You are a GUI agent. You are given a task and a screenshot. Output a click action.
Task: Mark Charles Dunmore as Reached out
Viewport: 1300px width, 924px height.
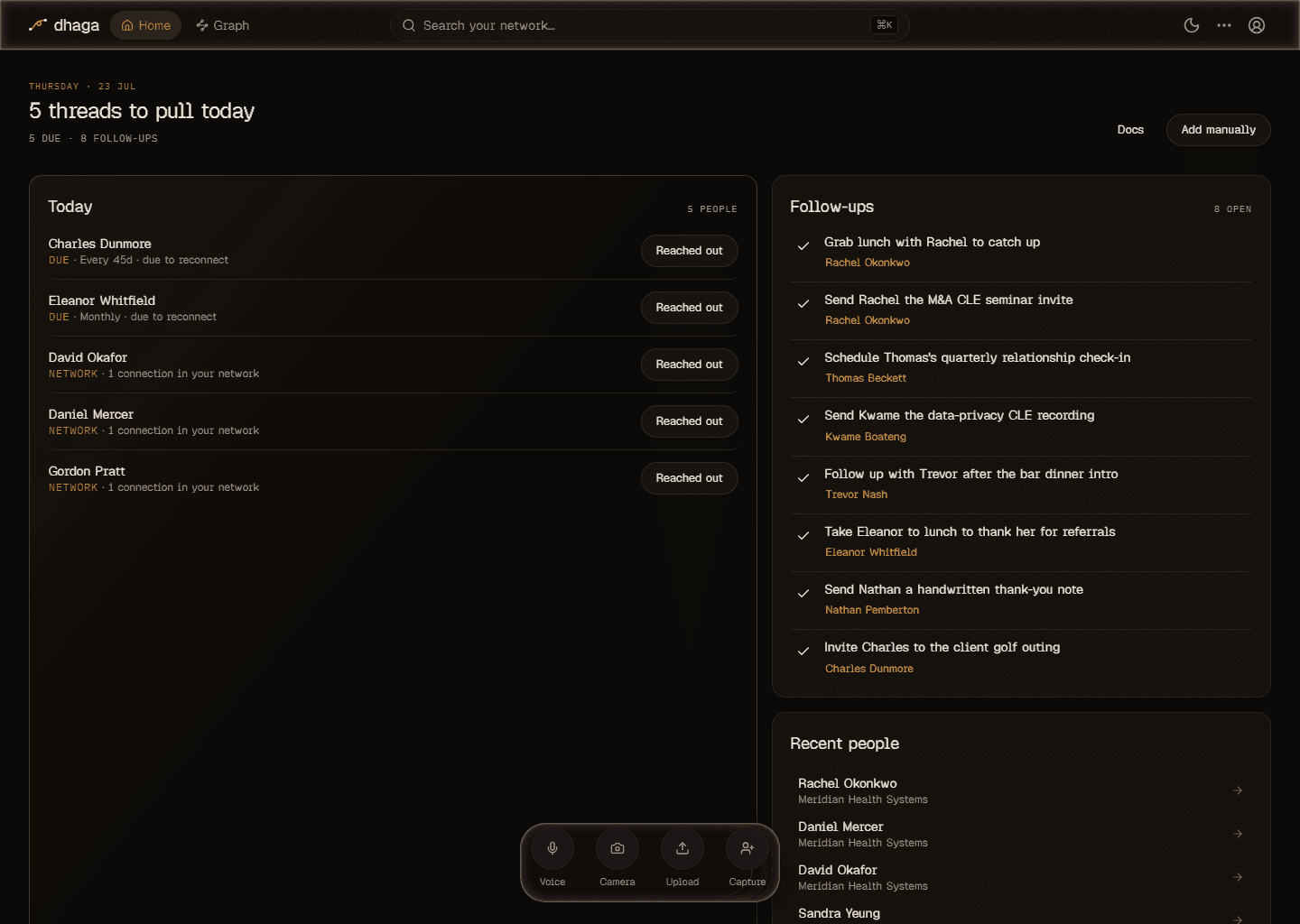point(689,251)
